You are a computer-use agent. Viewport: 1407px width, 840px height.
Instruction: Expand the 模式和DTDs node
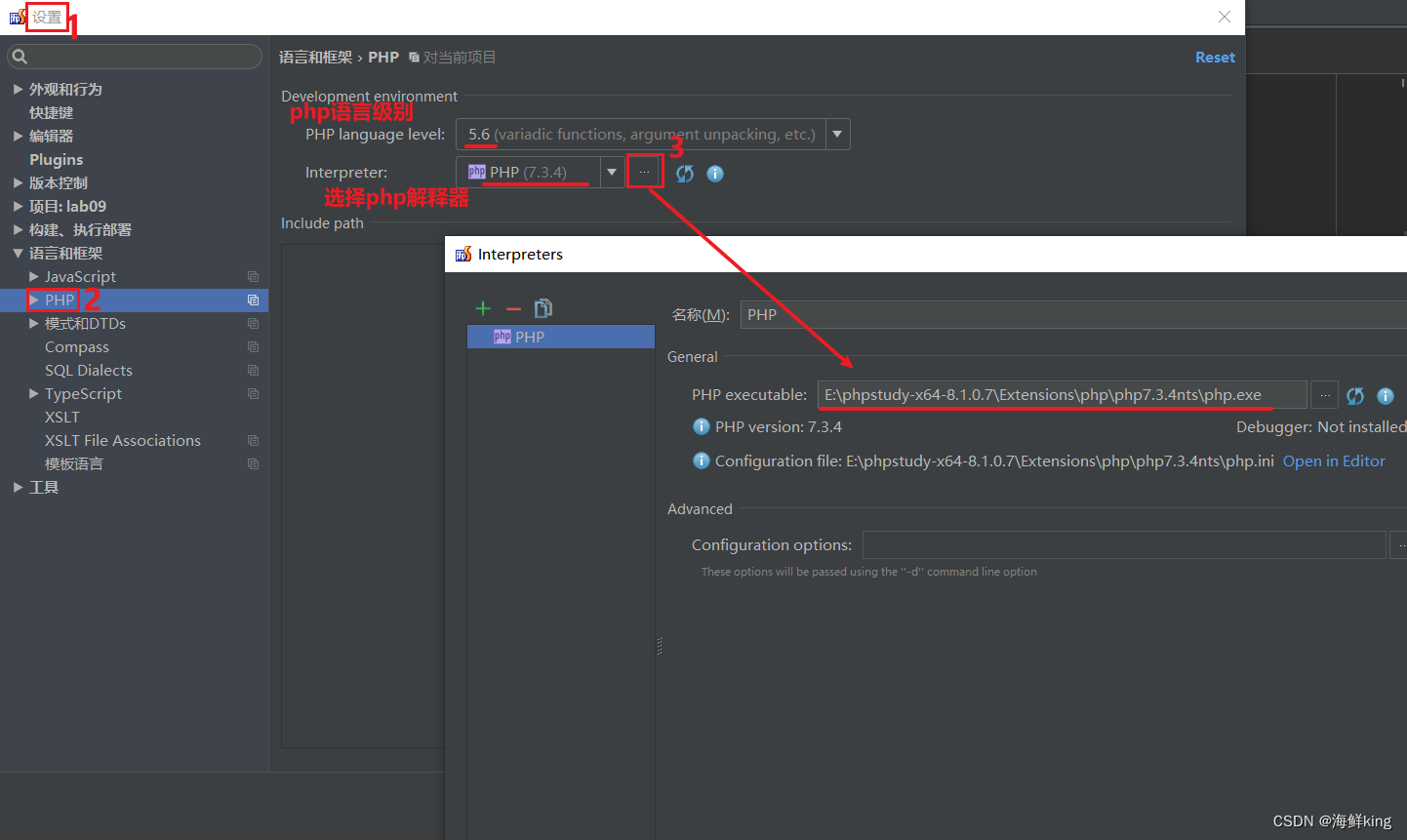34,323
